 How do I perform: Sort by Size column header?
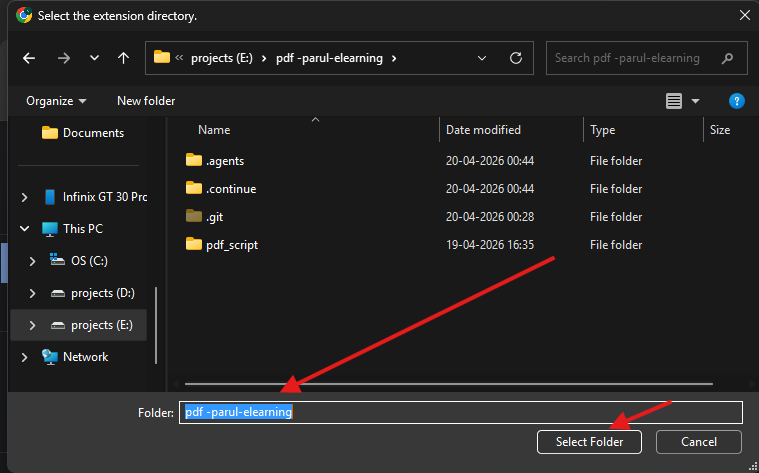(x=720, y=130)
